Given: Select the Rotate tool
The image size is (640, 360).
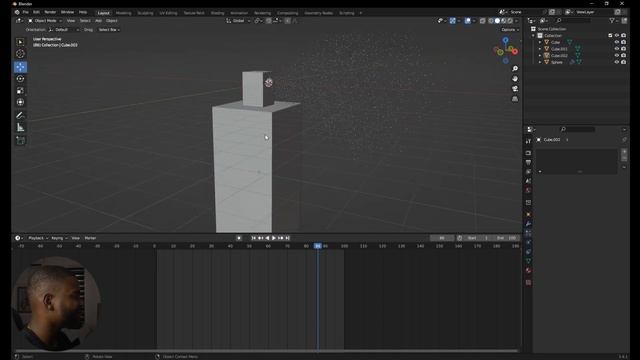Looking at the screenshot, I should [x=20, y=79].
